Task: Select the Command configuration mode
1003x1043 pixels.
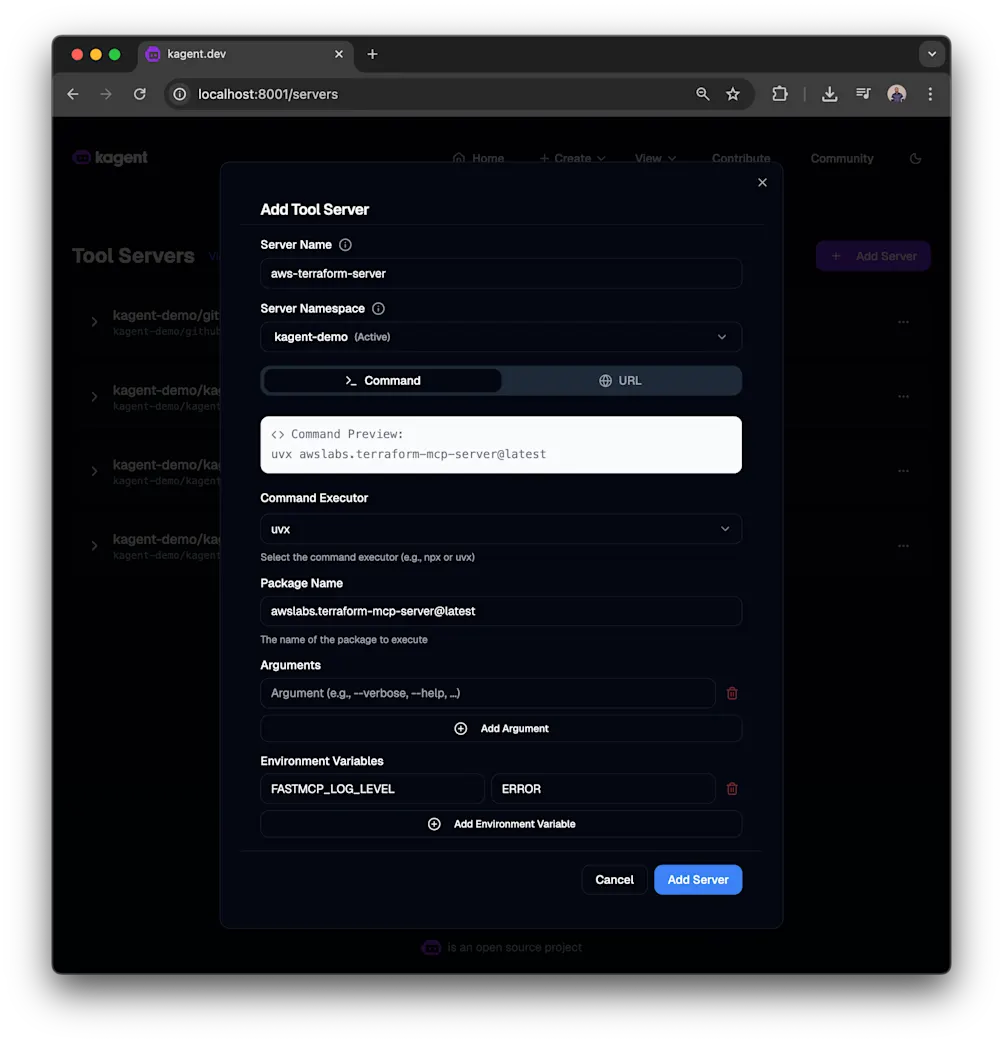Action: (381, 380)
